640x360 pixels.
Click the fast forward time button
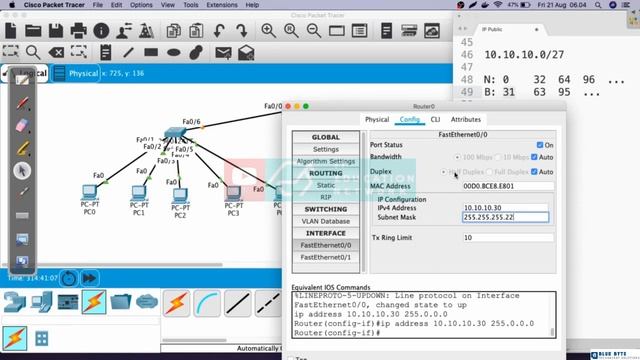(89, 278)
